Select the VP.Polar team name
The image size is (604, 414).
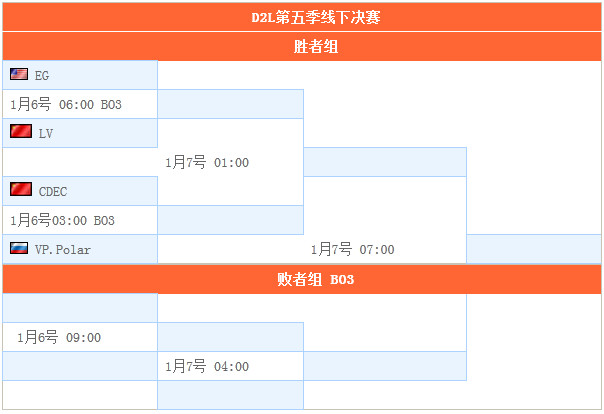[x=63, y=250]
